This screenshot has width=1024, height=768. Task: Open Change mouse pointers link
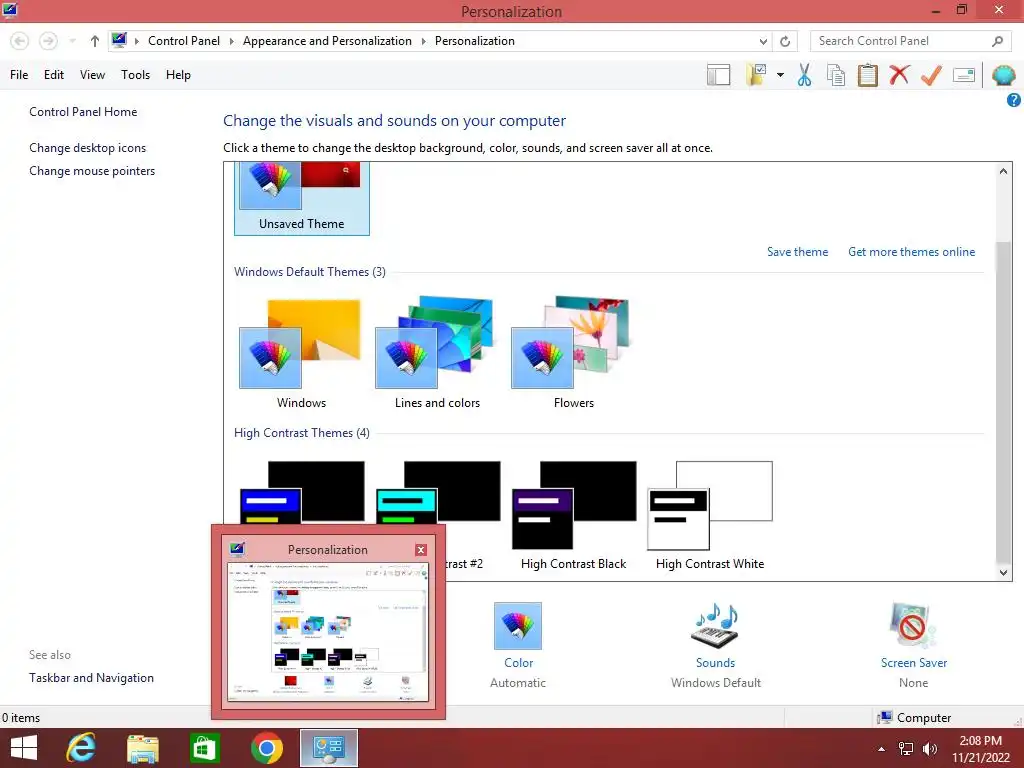pyautogui.click(x=92, y=171)
